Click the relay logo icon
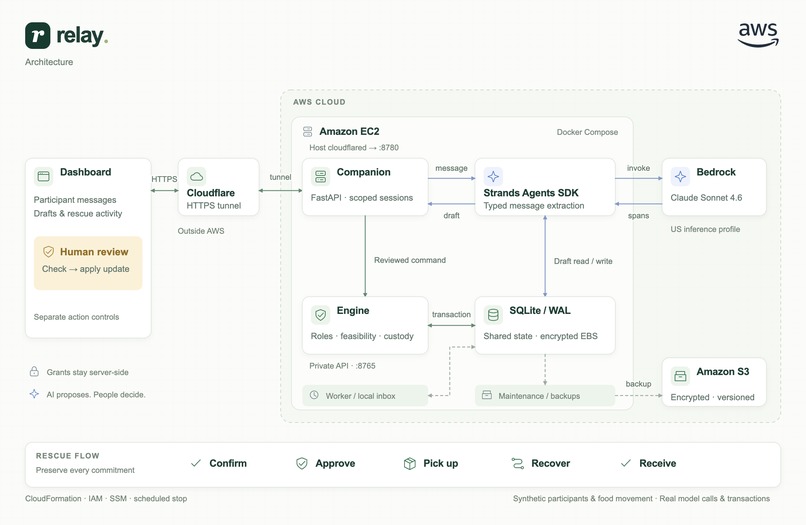This screenshot has width=806, height=525. click(38, 35)
